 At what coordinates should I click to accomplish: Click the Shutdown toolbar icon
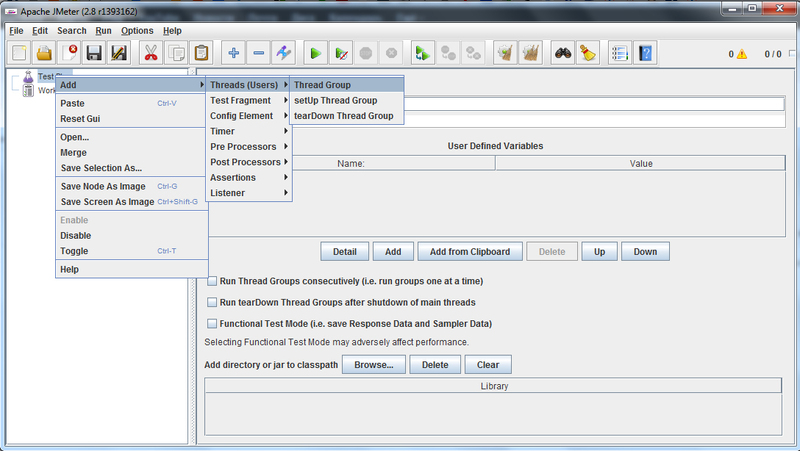tap(391, 53)
